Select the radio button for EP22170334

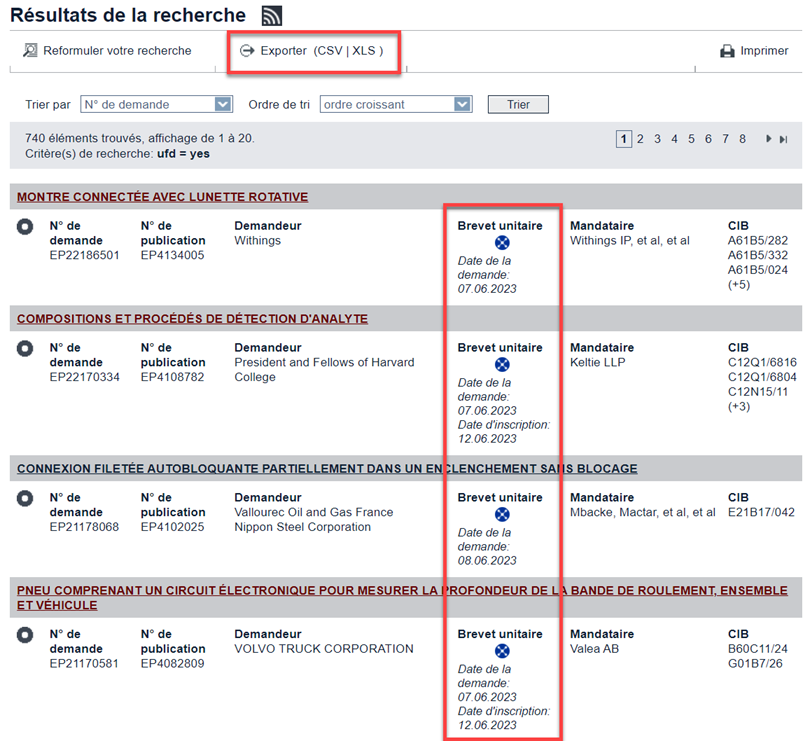(25, 349)
